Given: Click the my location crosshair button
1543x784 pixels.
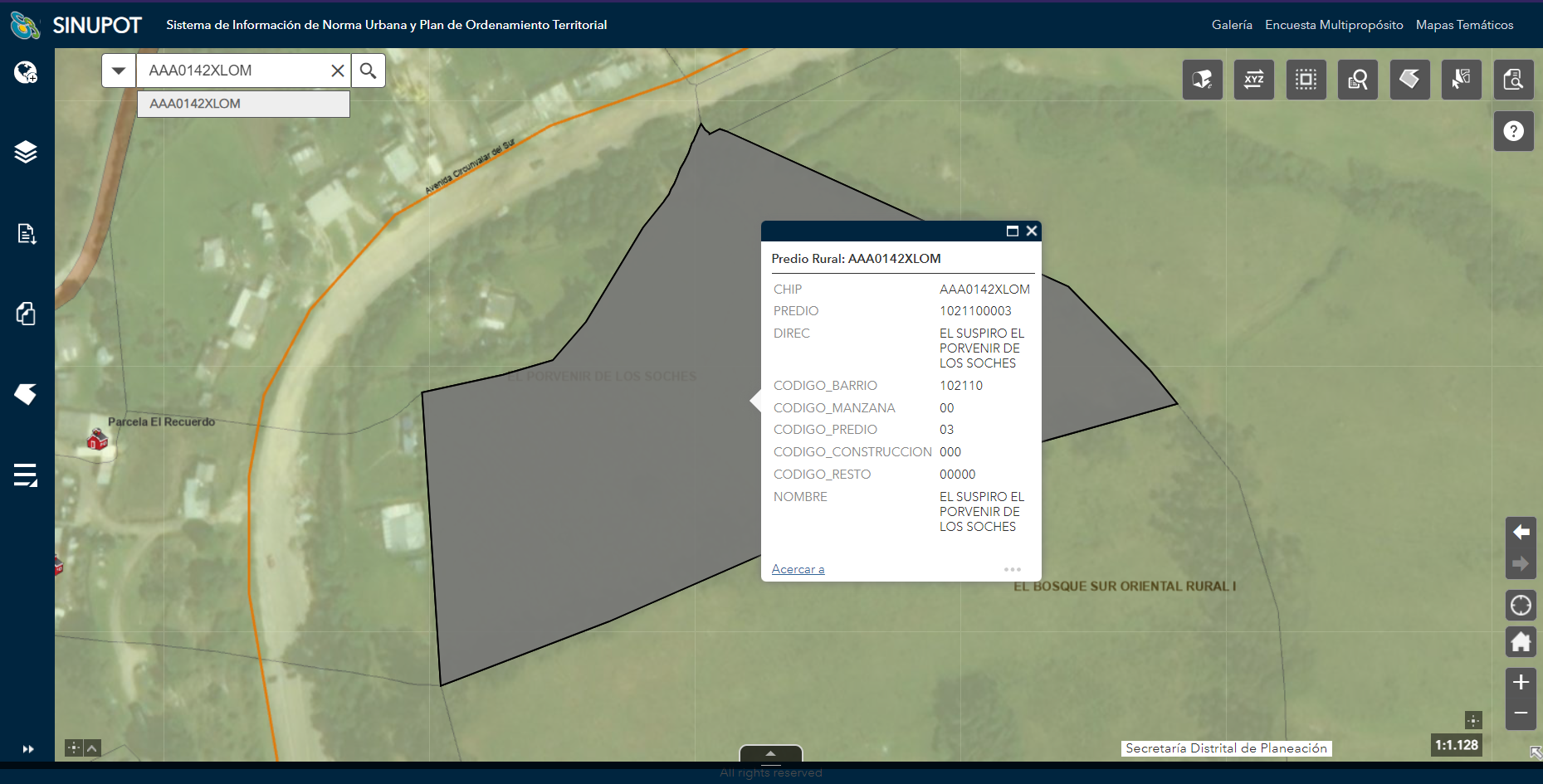Looking at the screenshot, I should pyautogui.click(x=1521, y=606).
